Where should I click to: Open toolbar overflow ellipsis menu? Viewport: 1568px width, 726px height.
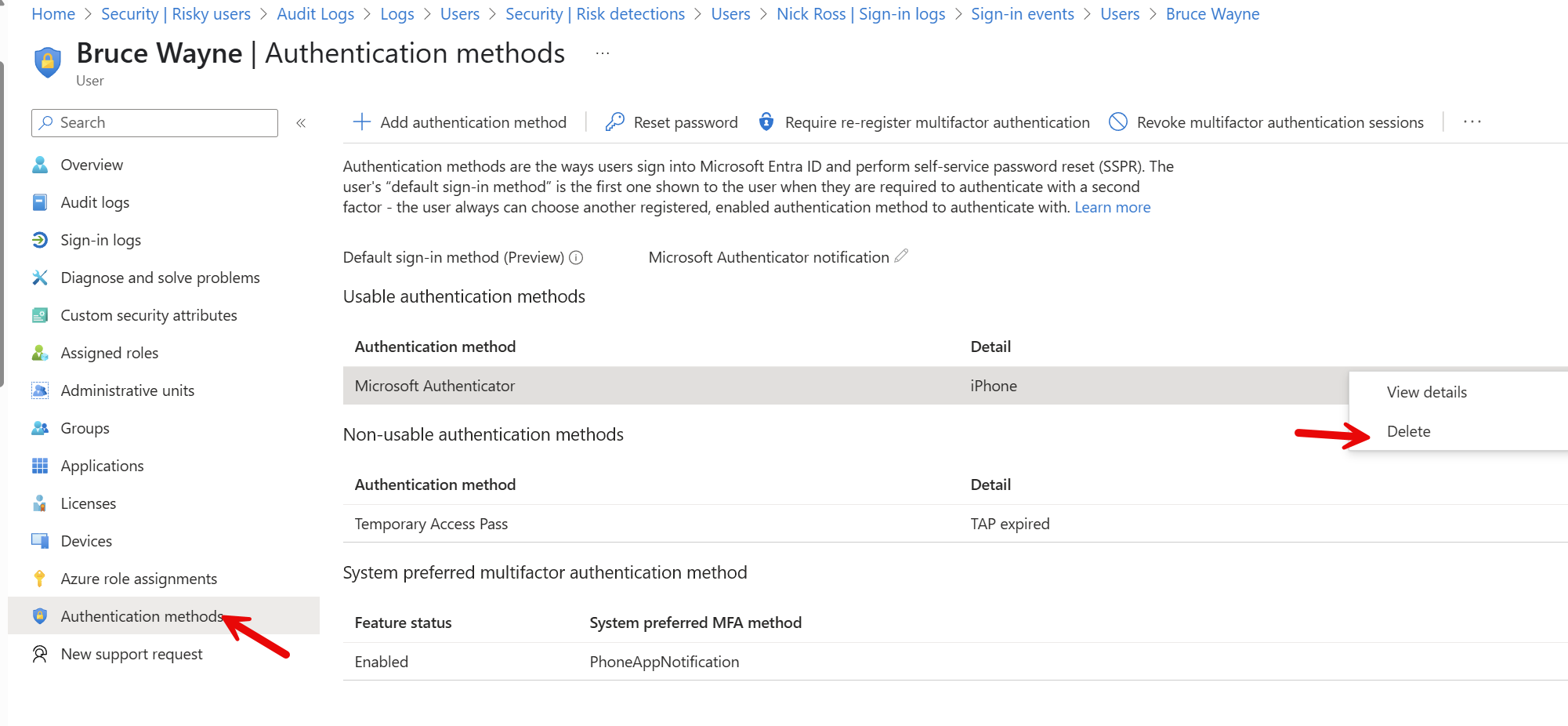coord(1472,122)
